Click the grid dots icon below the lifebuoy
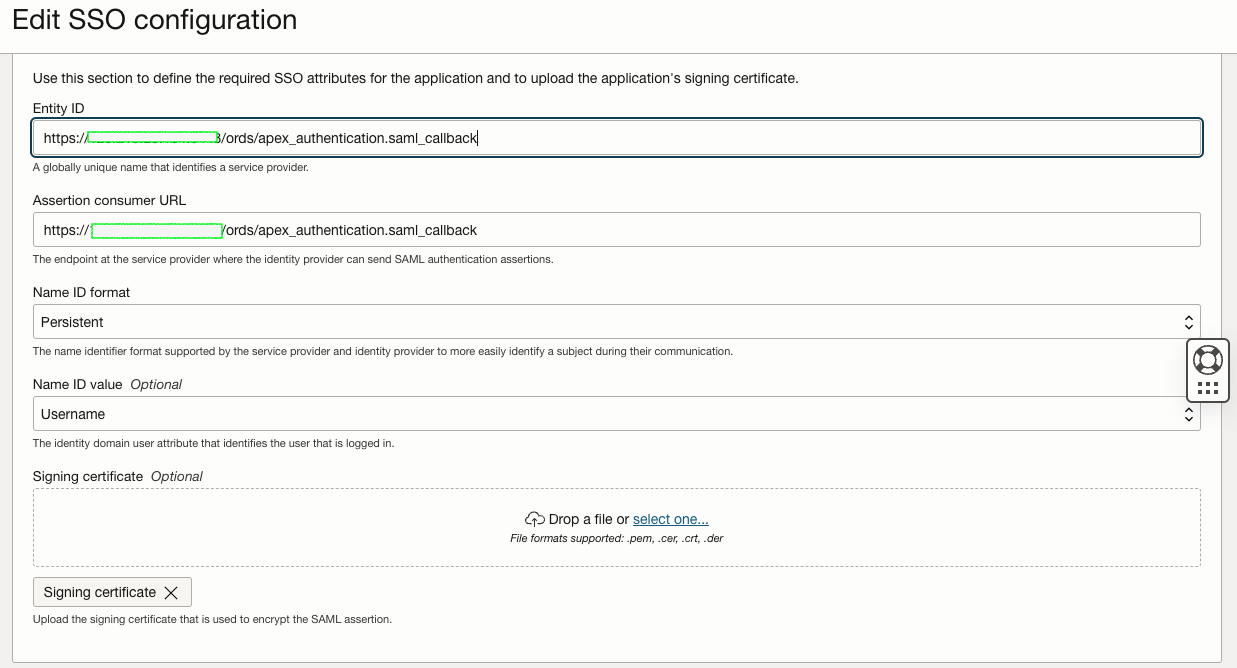Viewport: 1237px width, 668px height. 1208,388
